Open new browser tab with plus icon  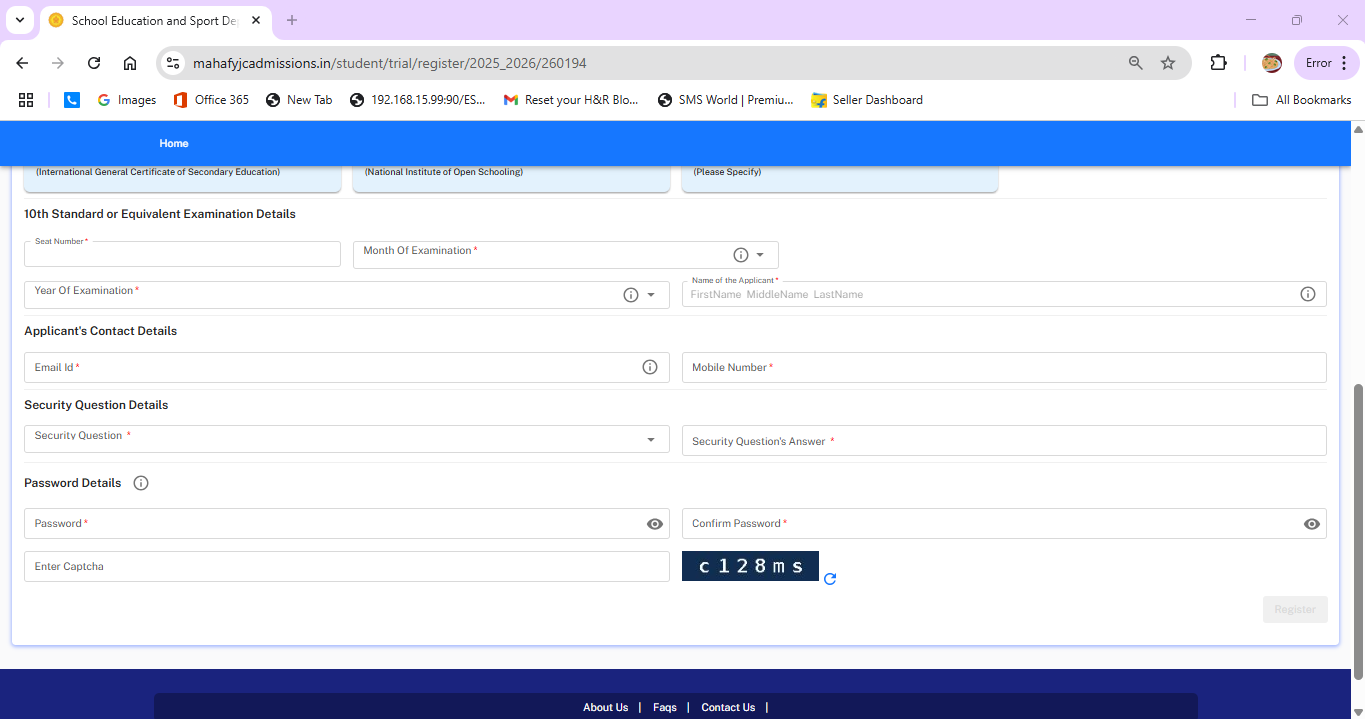pyautogui.click(x=292, y=20)
